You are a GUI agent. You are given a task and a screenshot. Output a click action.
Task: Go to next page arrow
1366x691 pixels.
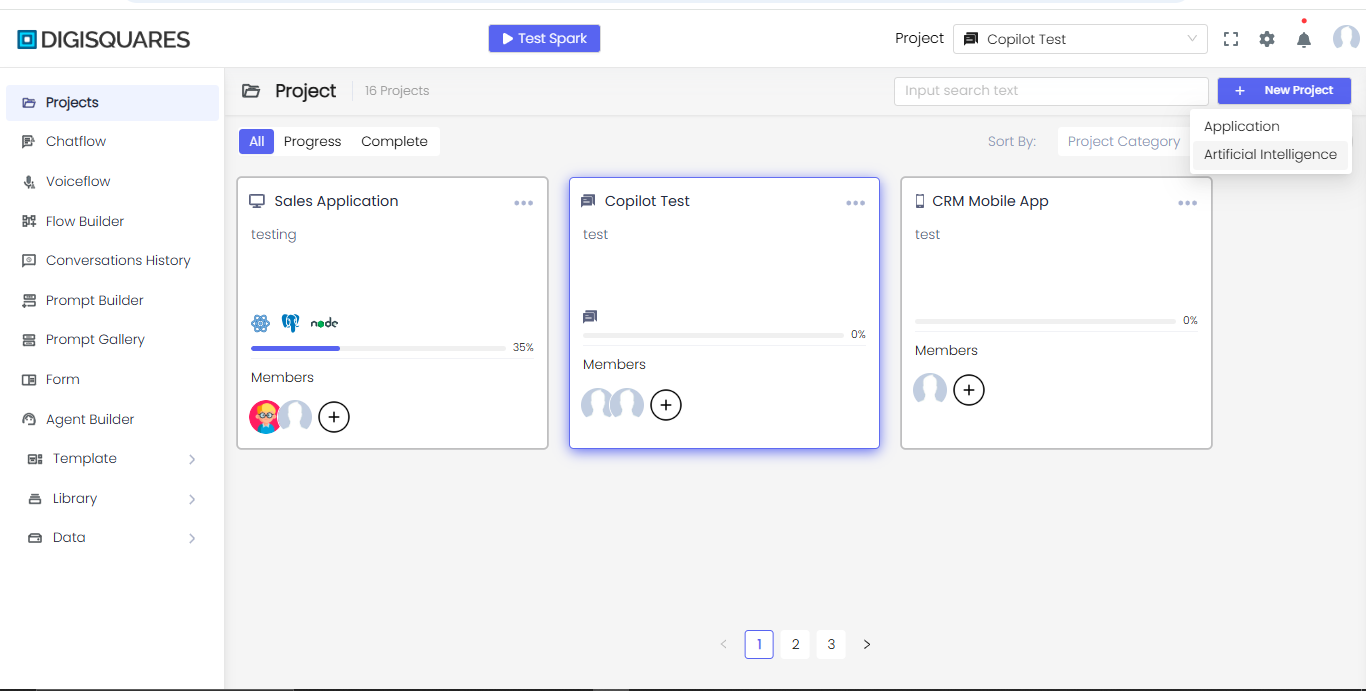tap(867, 645)
